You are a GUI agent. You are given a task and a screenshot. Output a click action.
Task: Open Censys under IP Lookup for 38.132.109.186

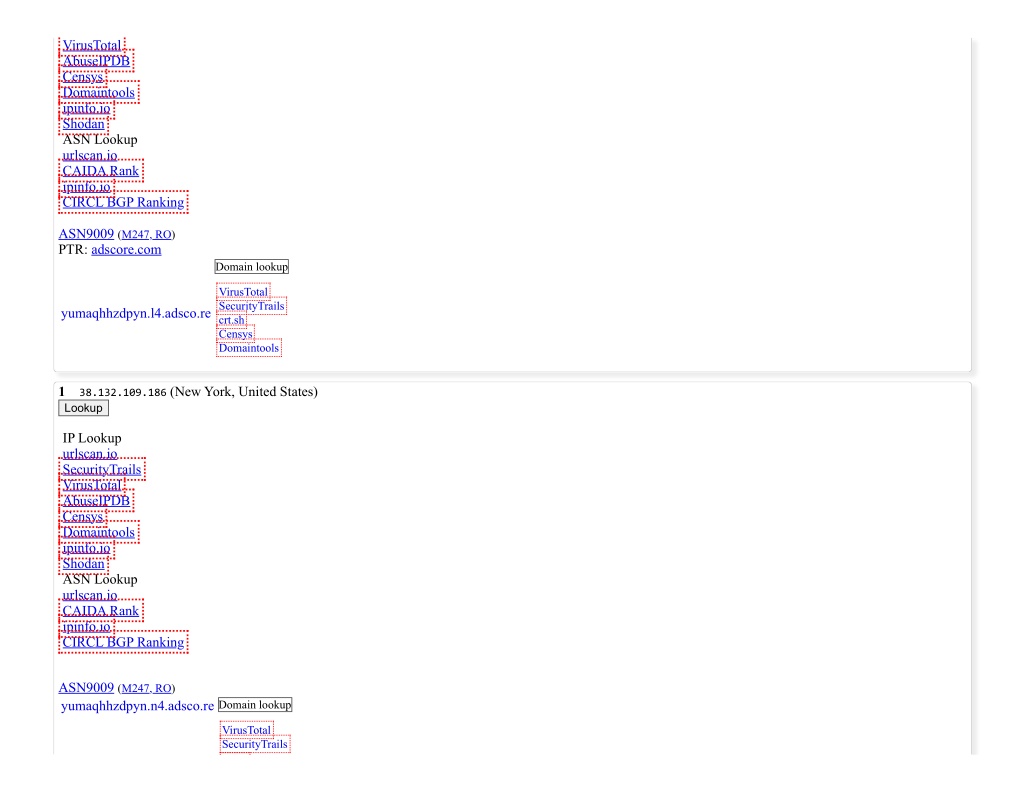tap(83, 517)
